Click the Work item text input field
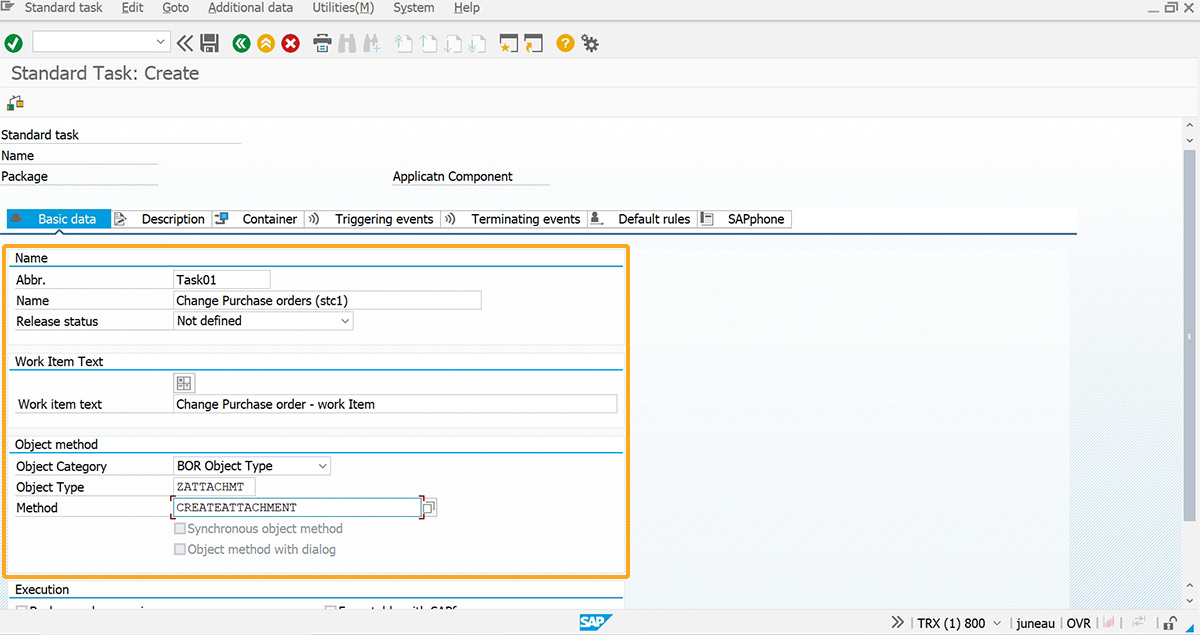This screenshot has height=635, width=1200. click(x=395, y=404)
